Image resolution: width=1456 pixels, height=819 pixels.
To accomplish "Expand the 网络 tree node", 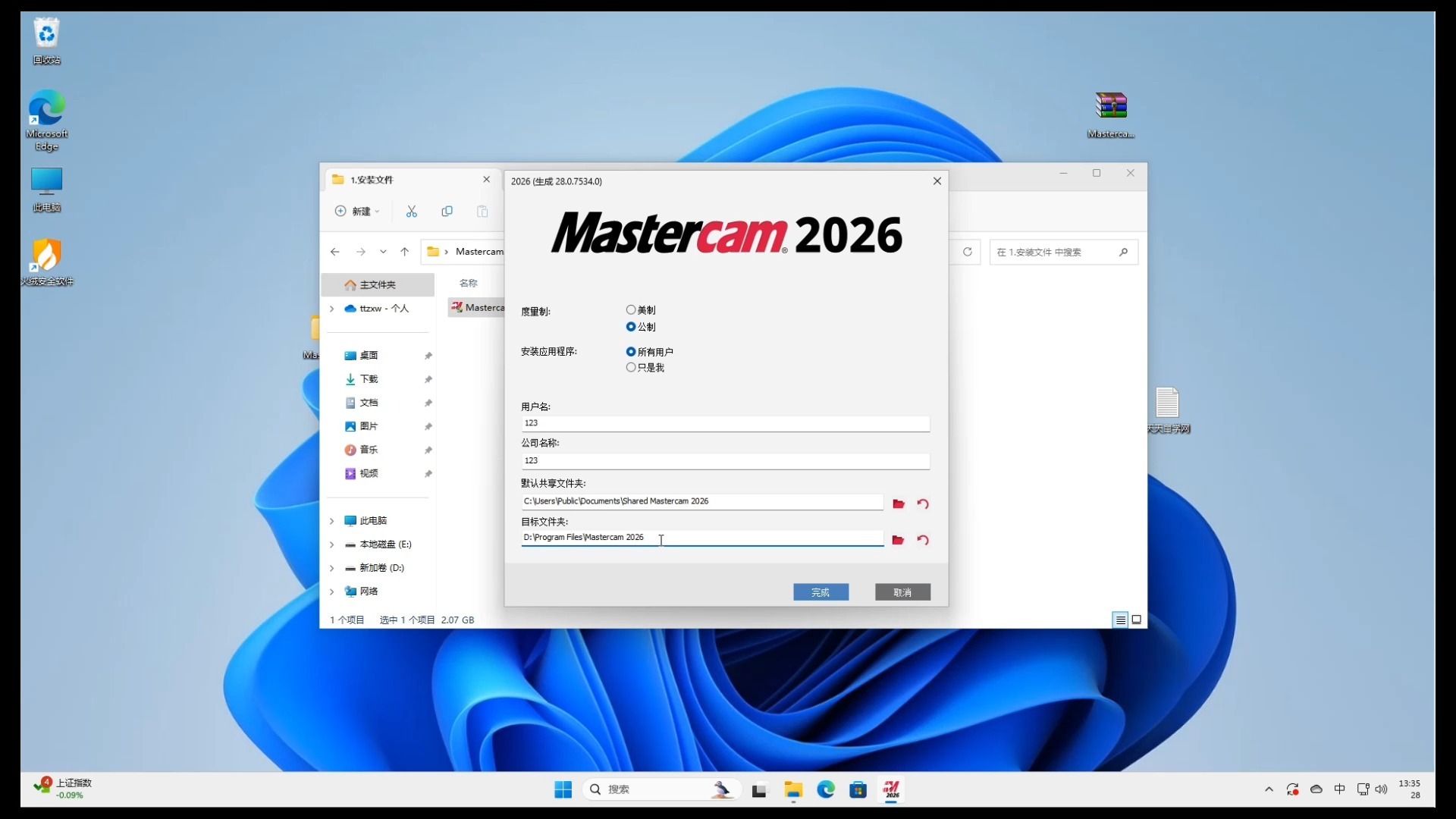I will [332, 591].
